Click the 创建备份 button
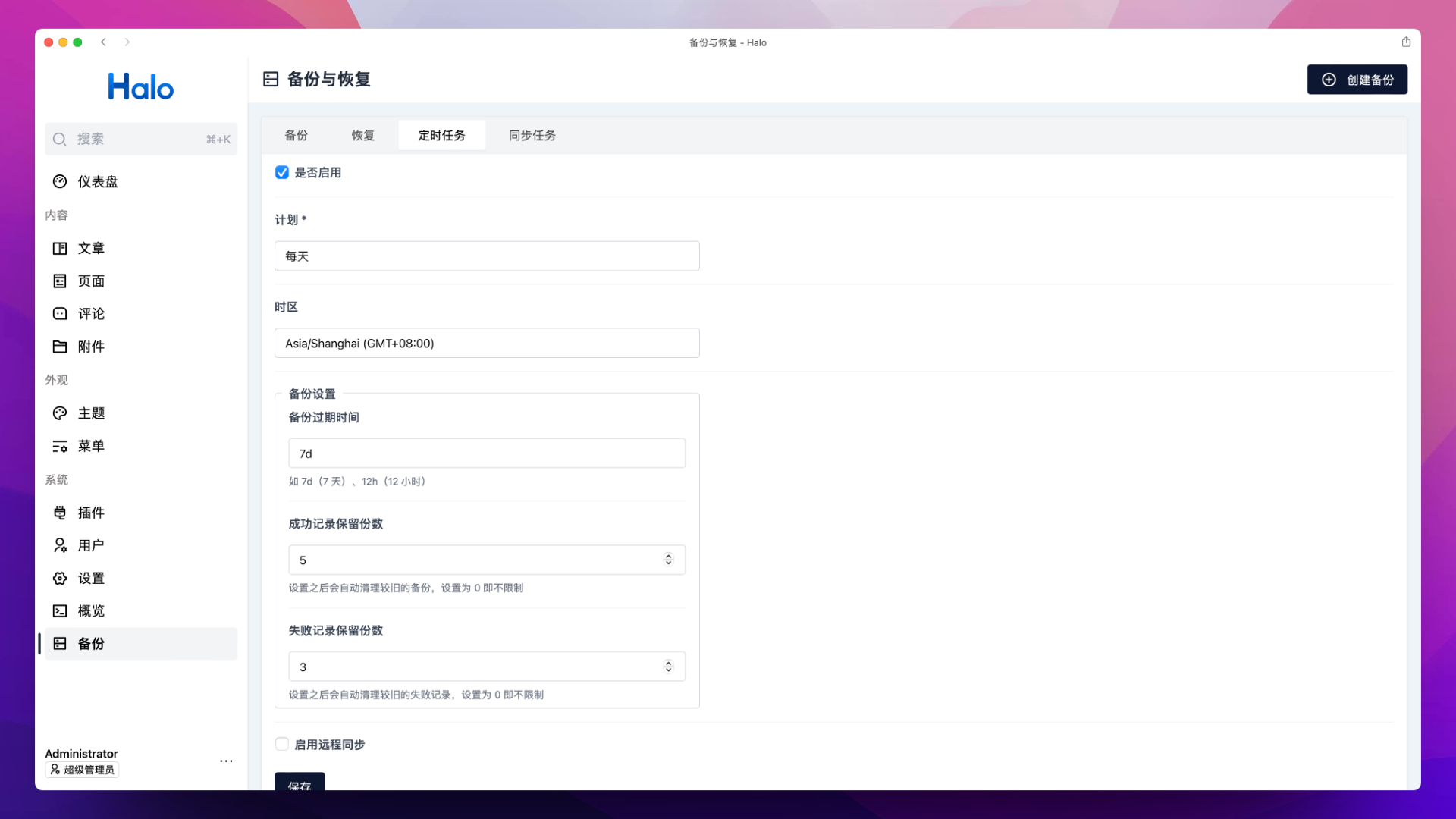The height and width of the screenshot is (819, 1456). pos(1357,80)
